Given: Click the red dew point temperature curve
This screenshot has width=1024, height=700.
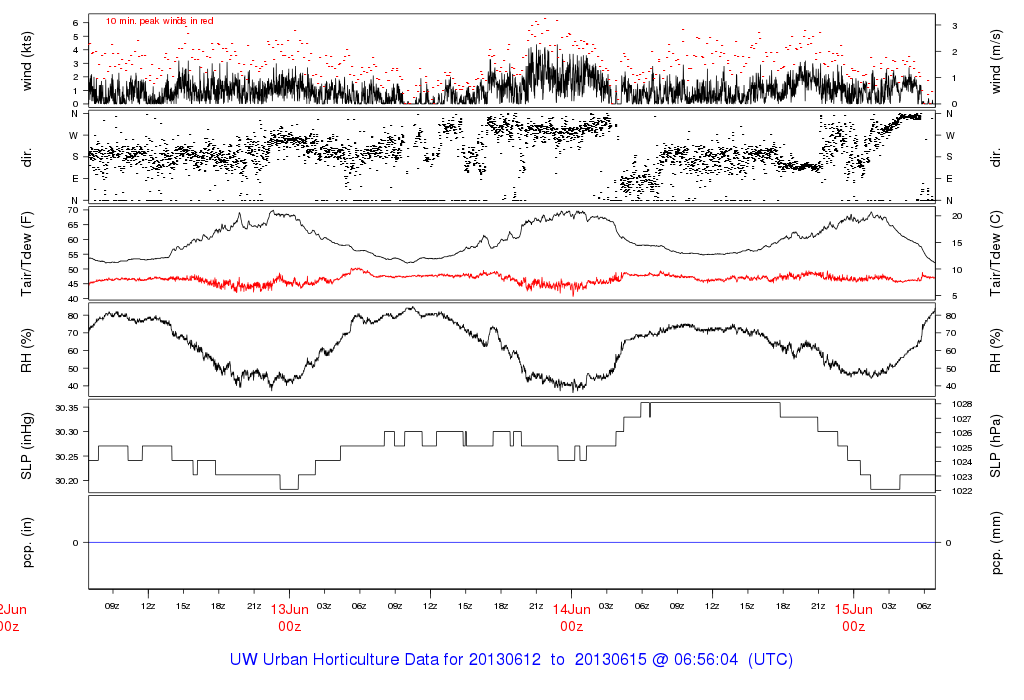Looking at the screenshot, I should (x=400, y=275).
